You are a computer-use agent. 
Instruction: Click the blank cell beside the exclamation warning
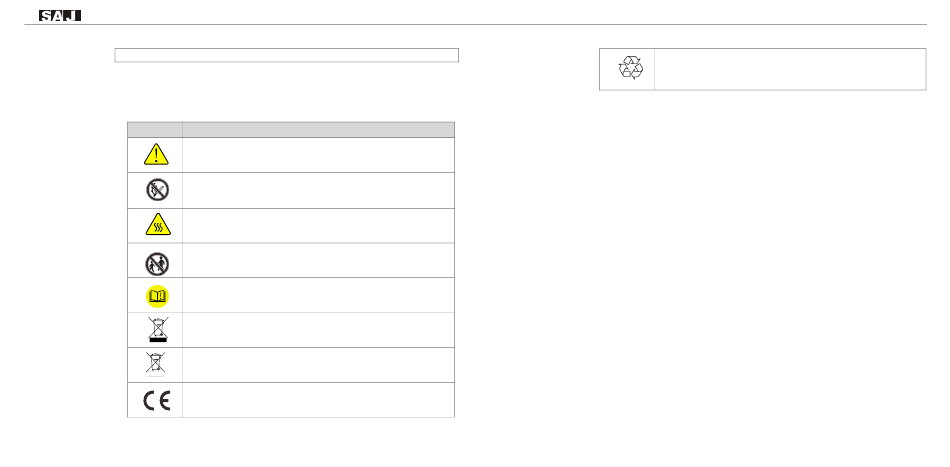318,155
